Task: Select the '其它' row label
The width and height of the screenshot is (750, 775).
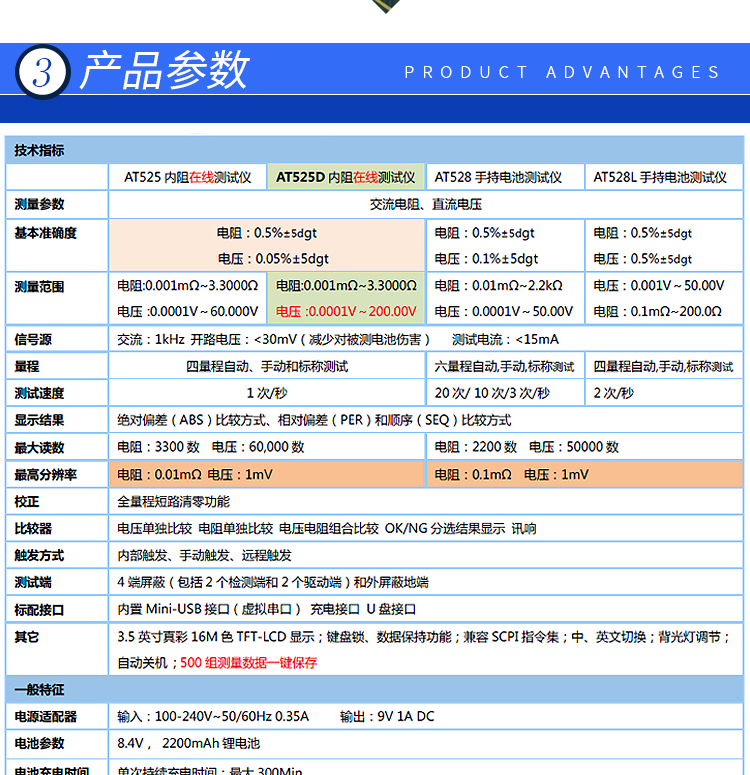Action: (27, 637)
